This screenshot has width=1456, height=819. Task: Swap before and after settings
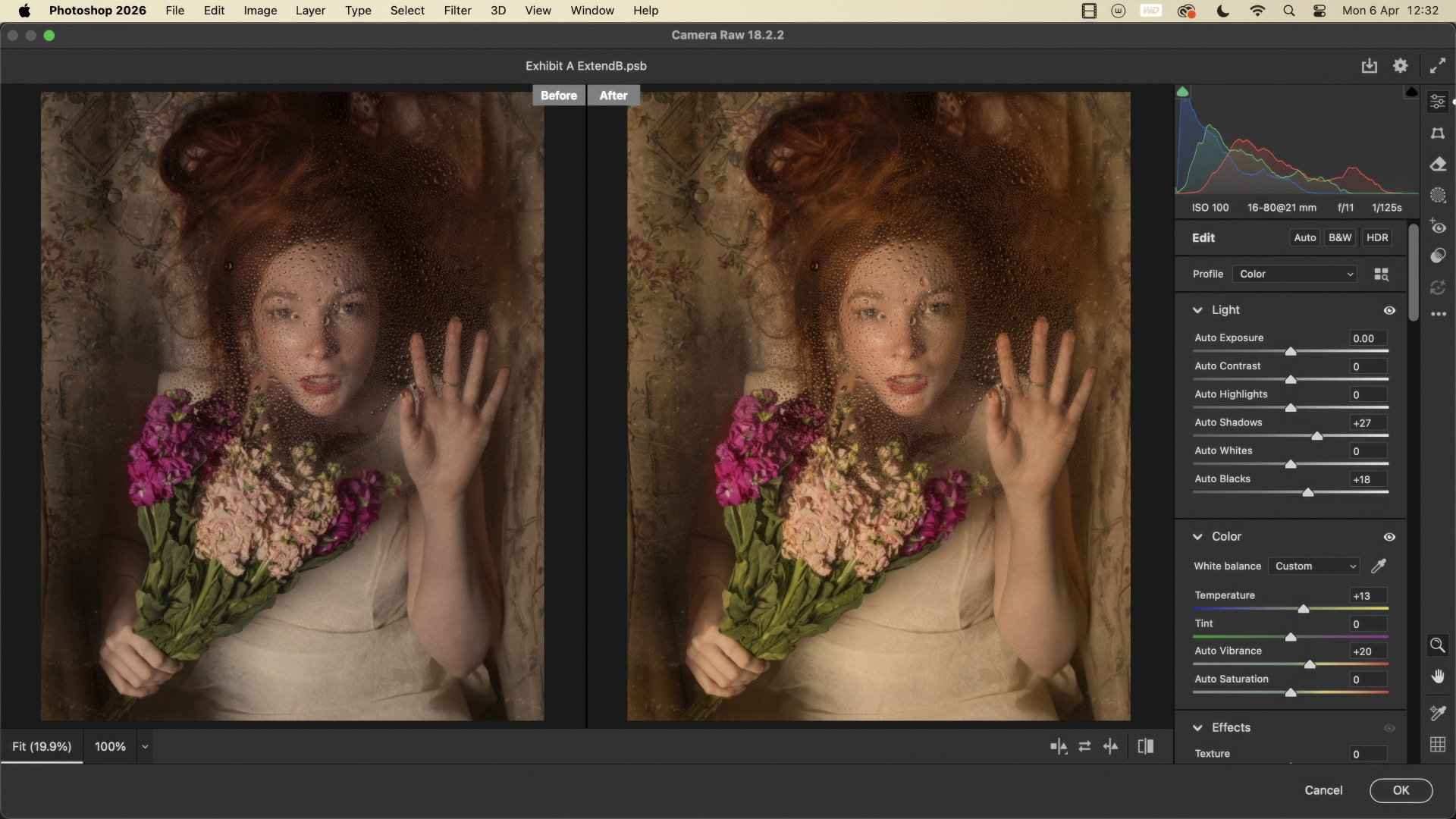click(1084, 747)
